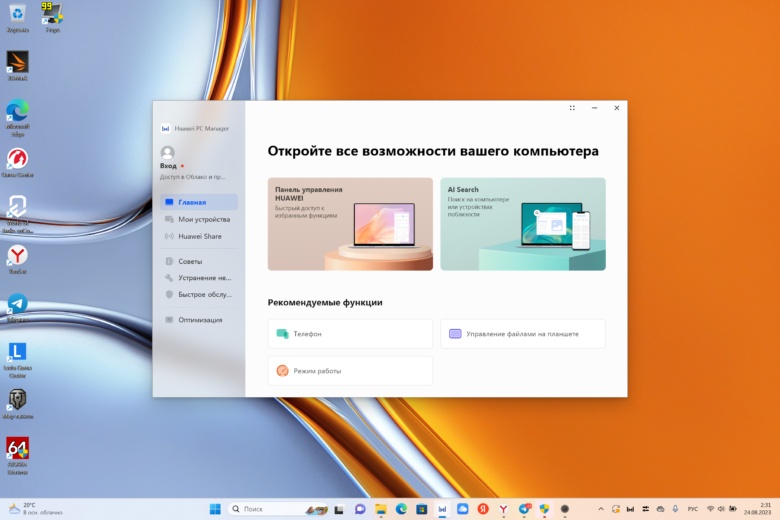Select the AIDA64 Extreme desktop shortcut
The height and width of the screenshot is (520, 780).
(17, 455)
